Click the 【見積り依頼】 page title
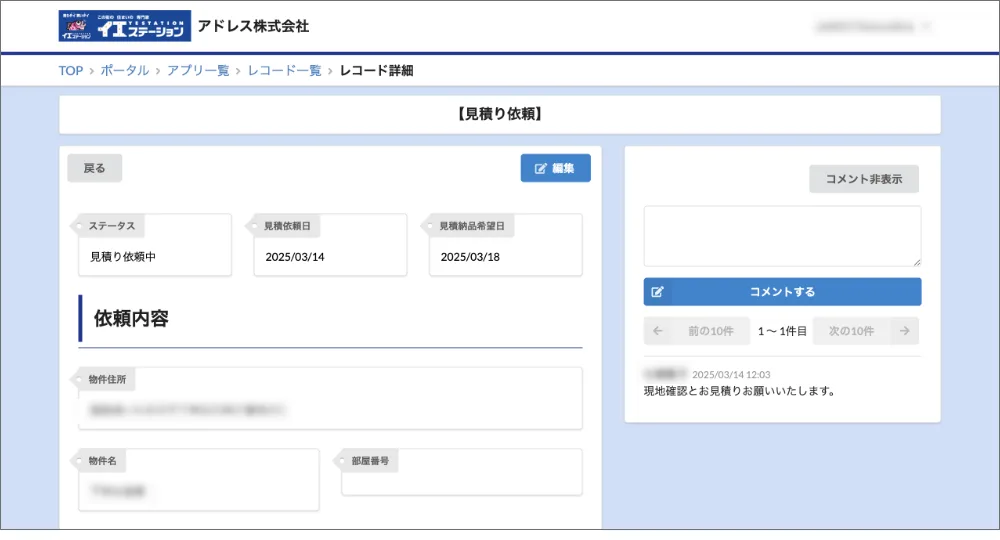The width and height of the screenshot is (1000, 540). 500,114
